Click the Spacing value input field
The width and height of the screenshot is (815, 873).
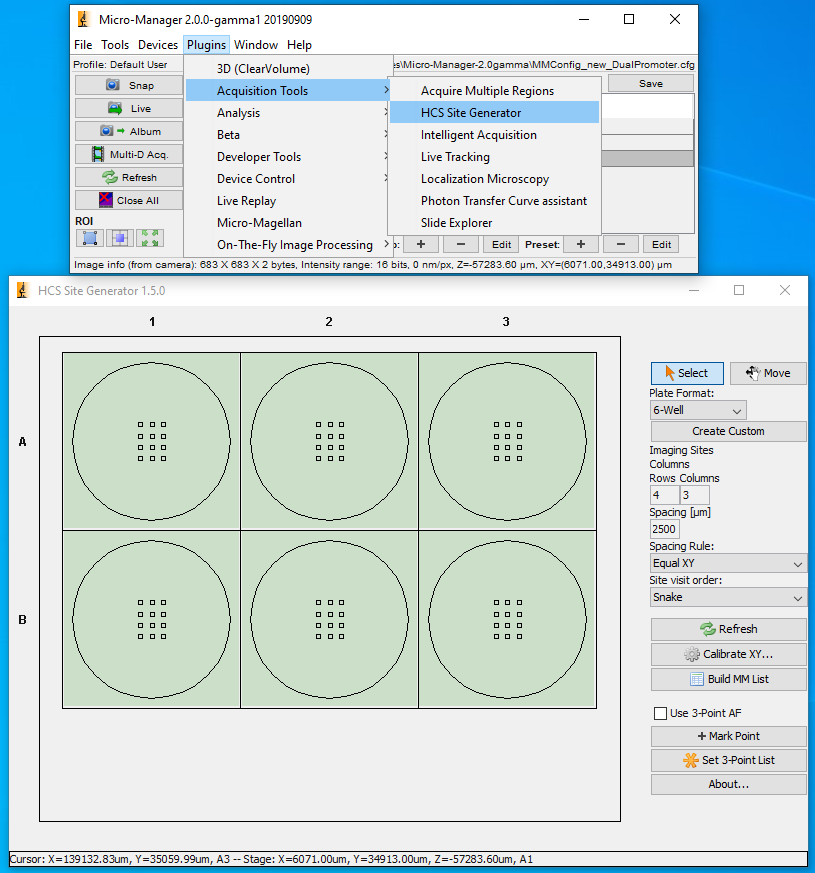tap(664, 529)
